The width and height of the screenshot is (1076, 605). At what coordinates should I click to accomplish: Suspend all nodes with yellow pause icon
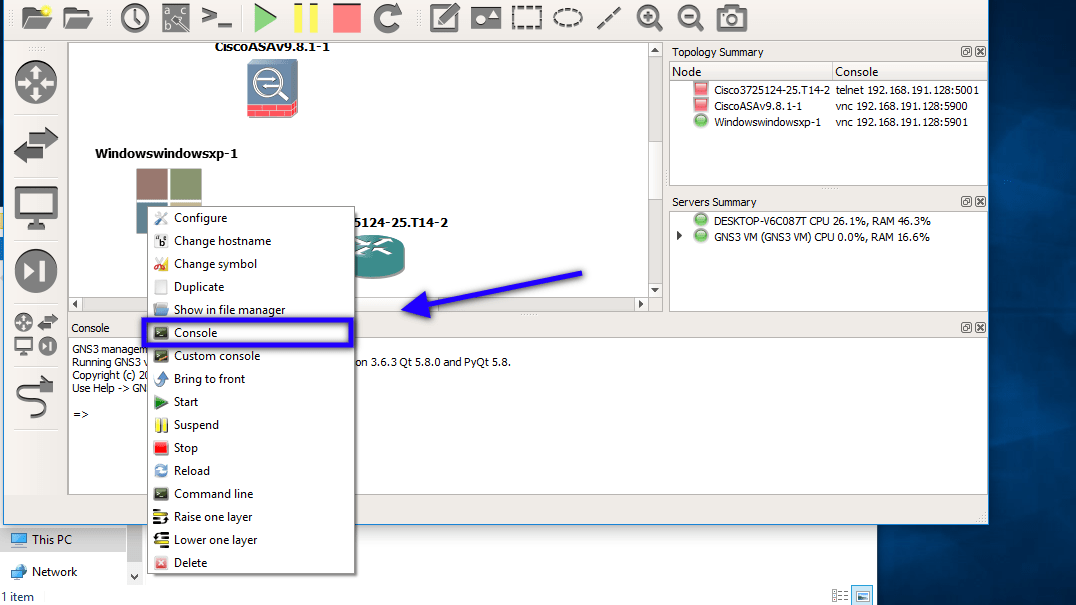306,18
